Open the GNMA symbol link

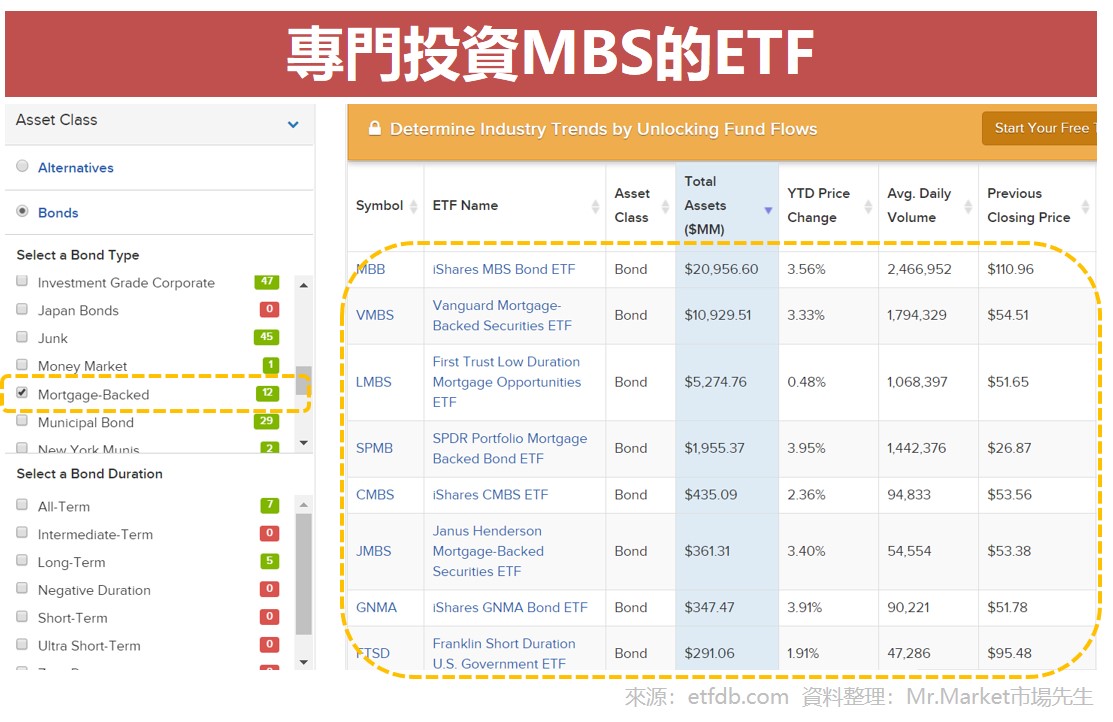376,608
